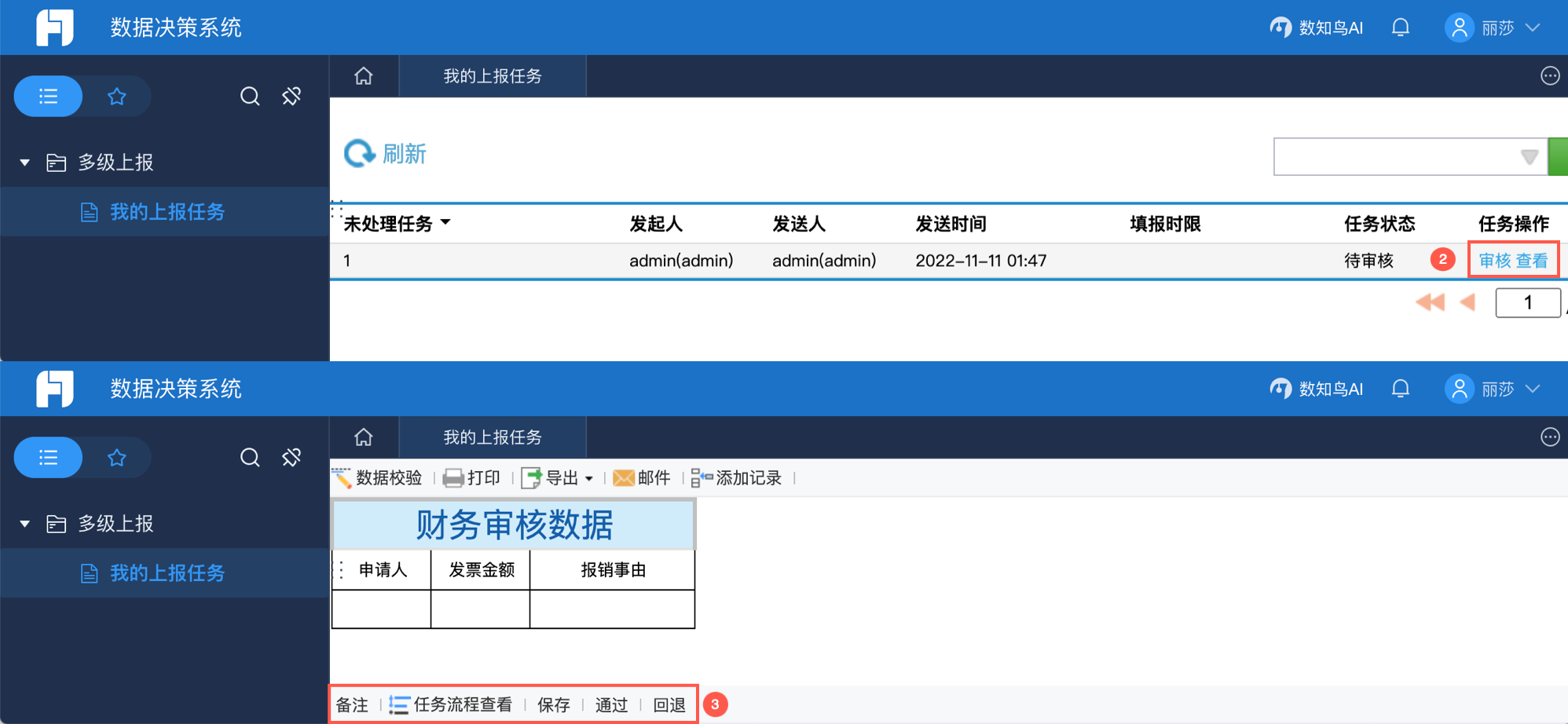Select the favorites star view in top sidebar
Screen dimensions: 1568x724
117,97
